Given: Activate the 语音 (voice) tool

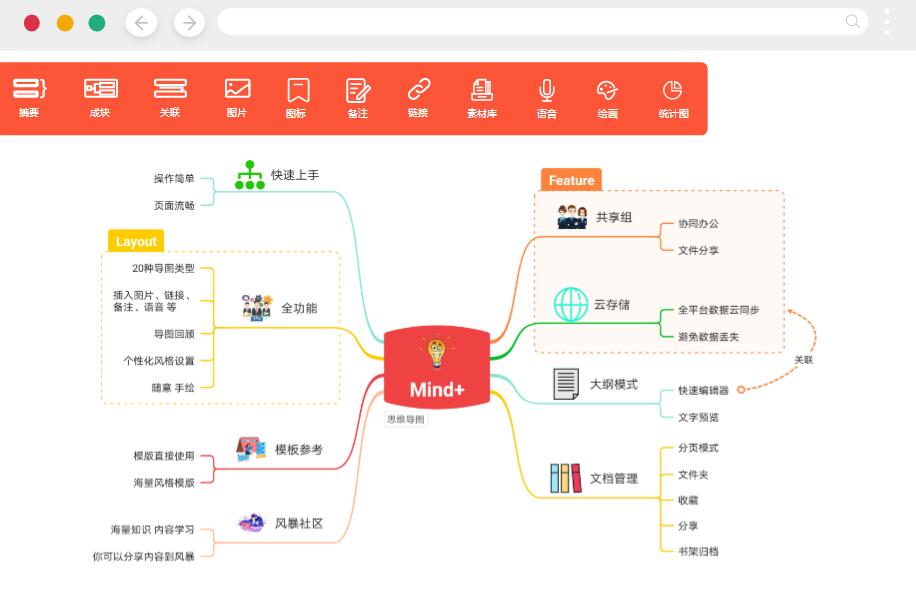Looking at the screenshot, I should click(546, 97).
